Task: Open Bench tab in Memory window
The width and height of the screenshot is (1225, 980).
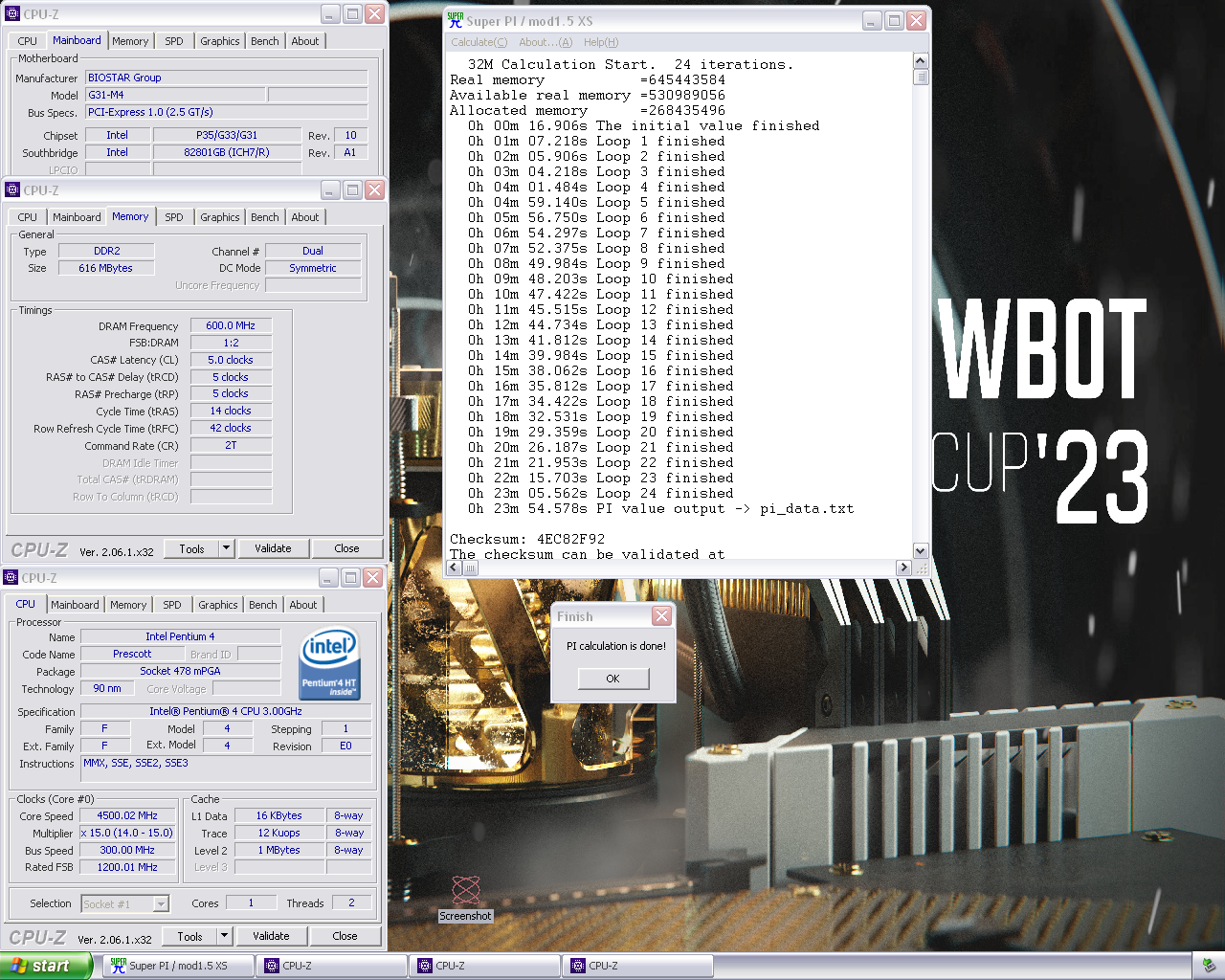Action: 265,217
